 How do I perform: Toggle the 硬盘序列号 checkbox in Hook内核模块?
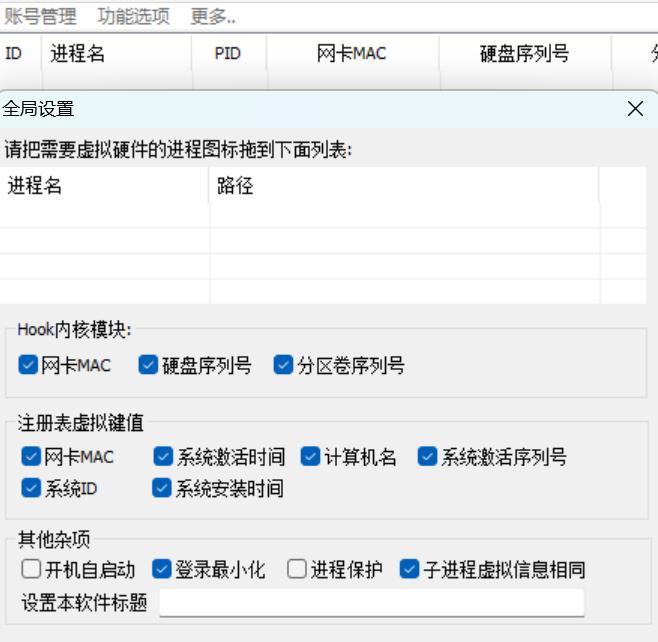pos(149,365)
